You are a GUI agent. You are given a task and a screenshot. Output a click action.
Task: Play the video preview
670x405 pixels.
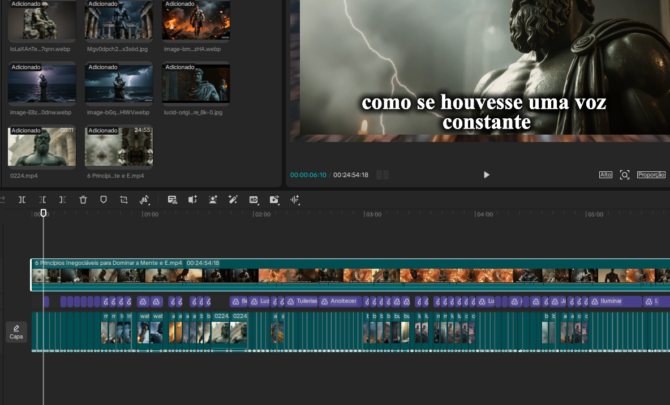487,175
